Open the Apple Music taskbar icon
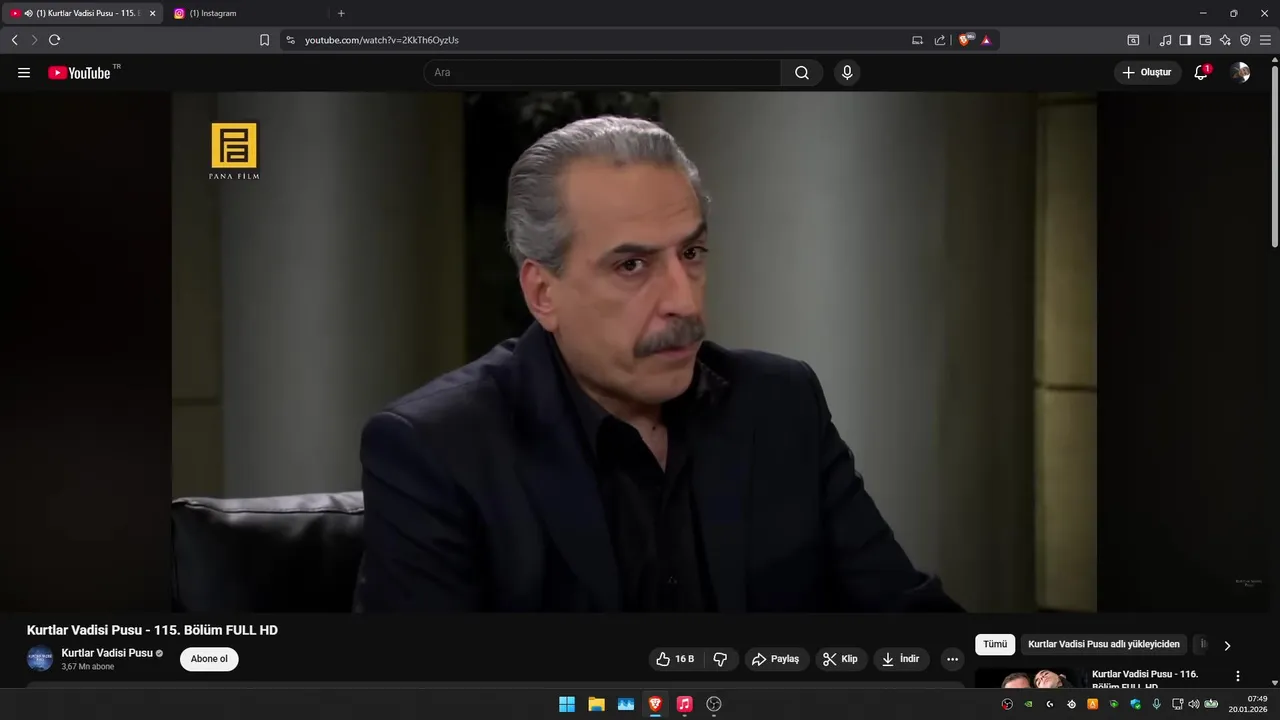This screenshot has width=1280, height=720. (x=684, y=704)
